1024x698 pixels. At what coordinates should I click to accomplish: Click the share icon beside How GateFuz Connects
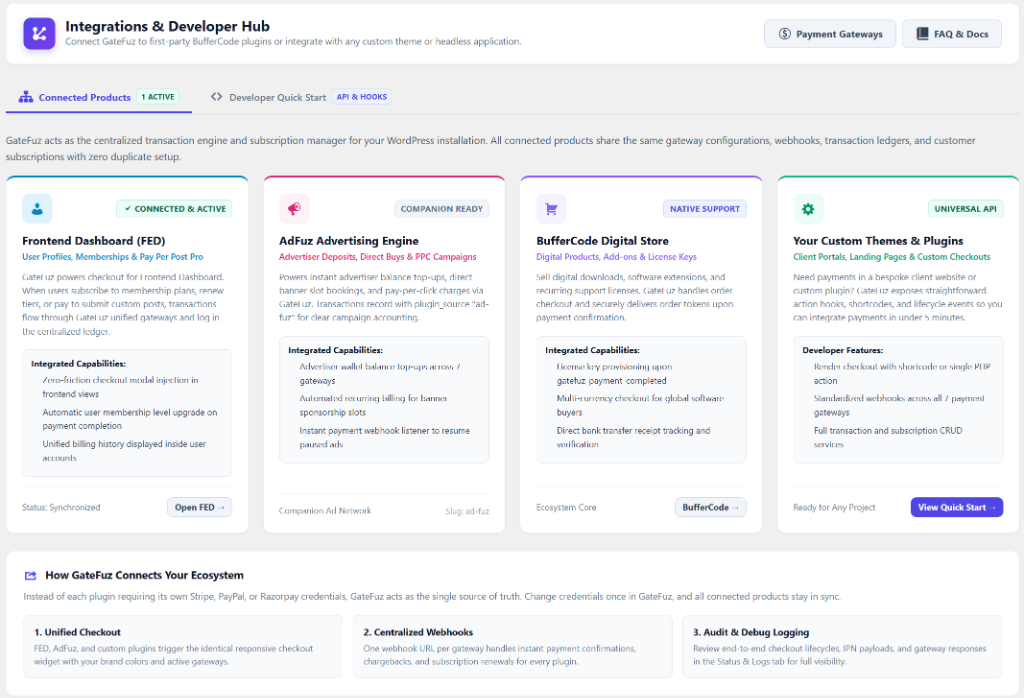31,575
